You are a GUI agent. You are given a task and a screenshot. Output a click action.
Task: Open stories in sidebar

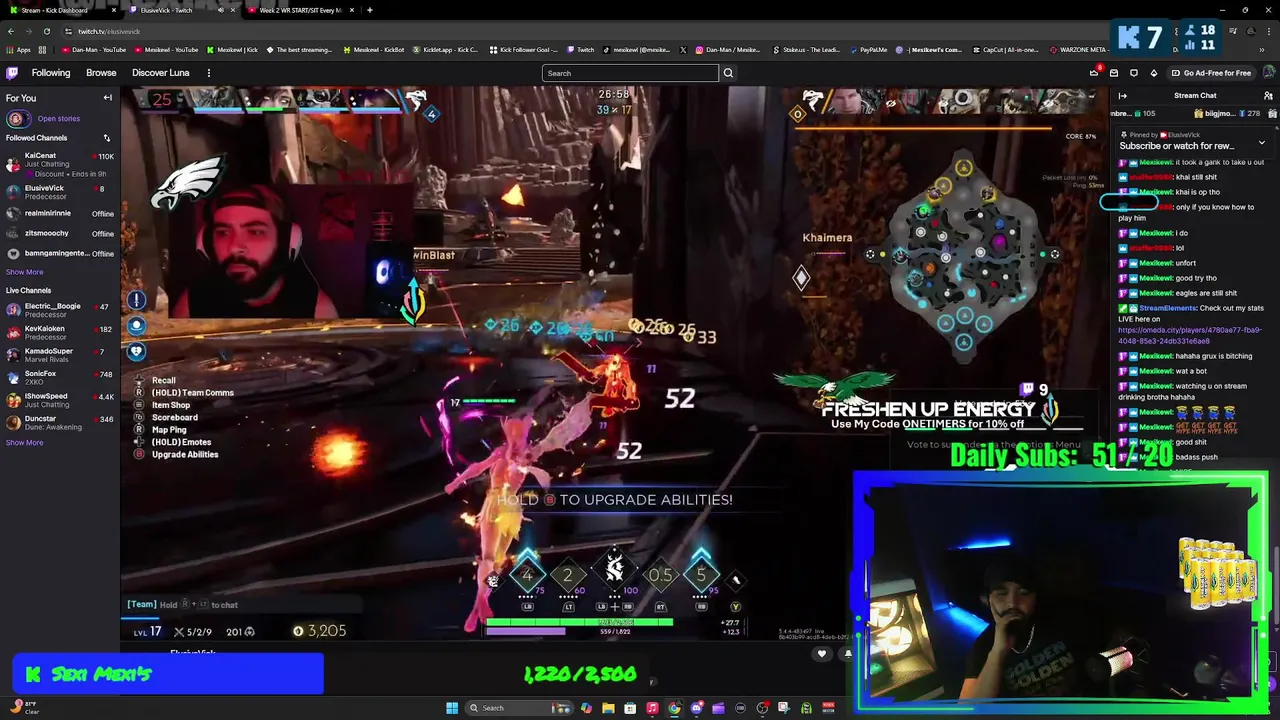pos(58,118)
